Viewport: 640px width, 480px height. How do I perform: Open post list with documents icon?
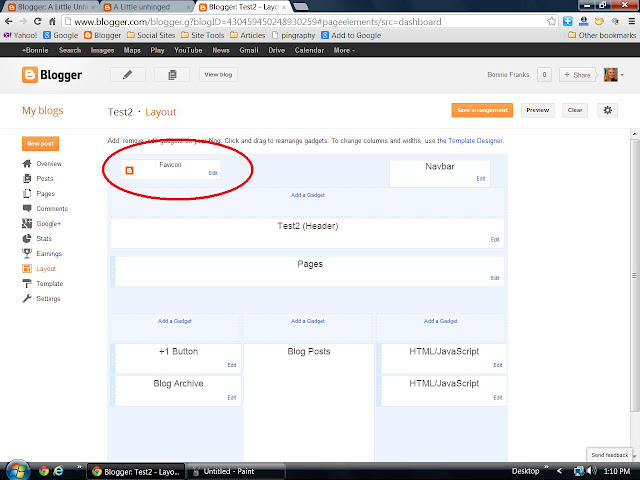(x=172, y=75)
